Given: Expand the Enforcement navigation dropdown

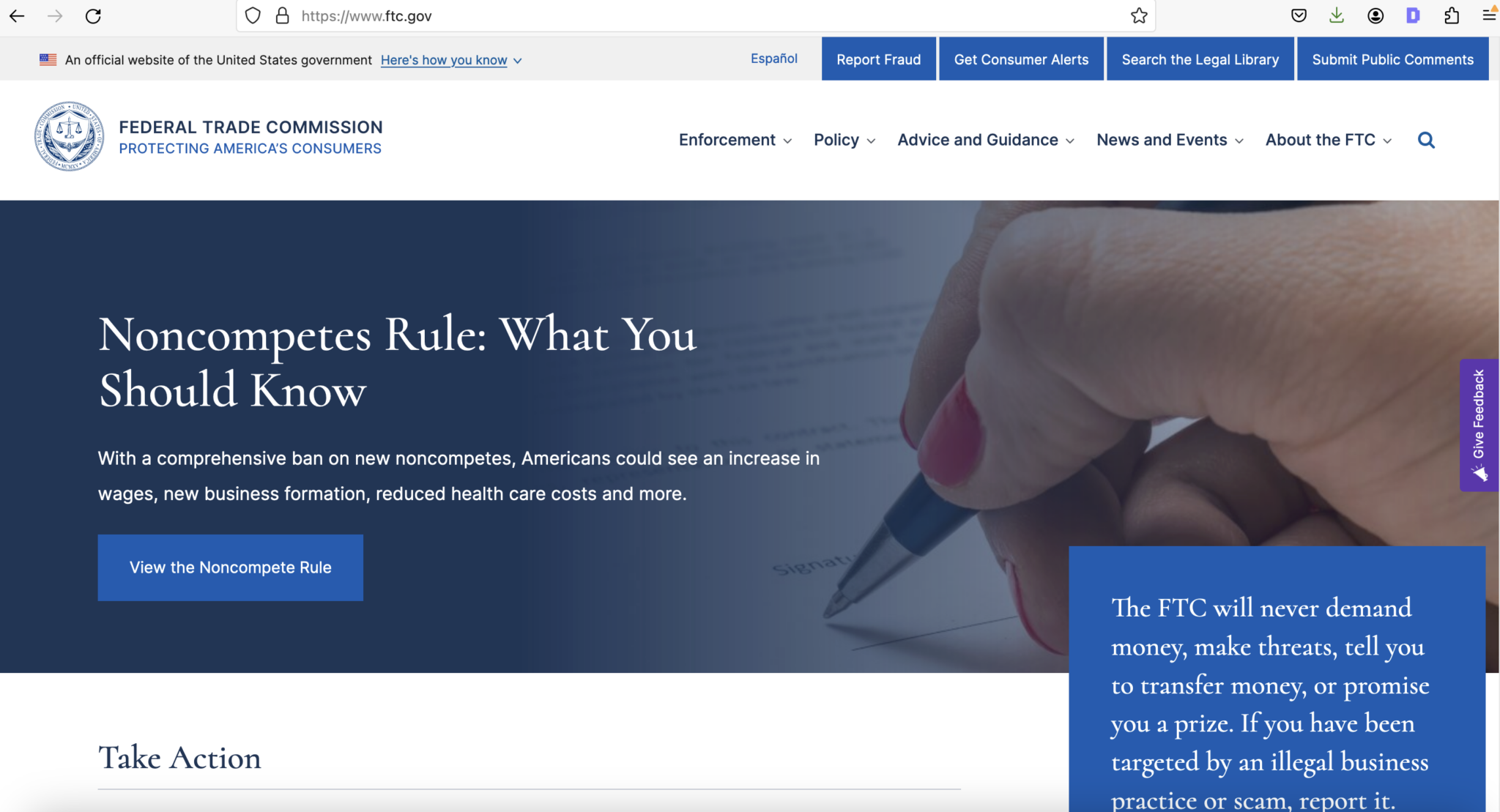Looking at the screenshot, I should coord(735,140).
